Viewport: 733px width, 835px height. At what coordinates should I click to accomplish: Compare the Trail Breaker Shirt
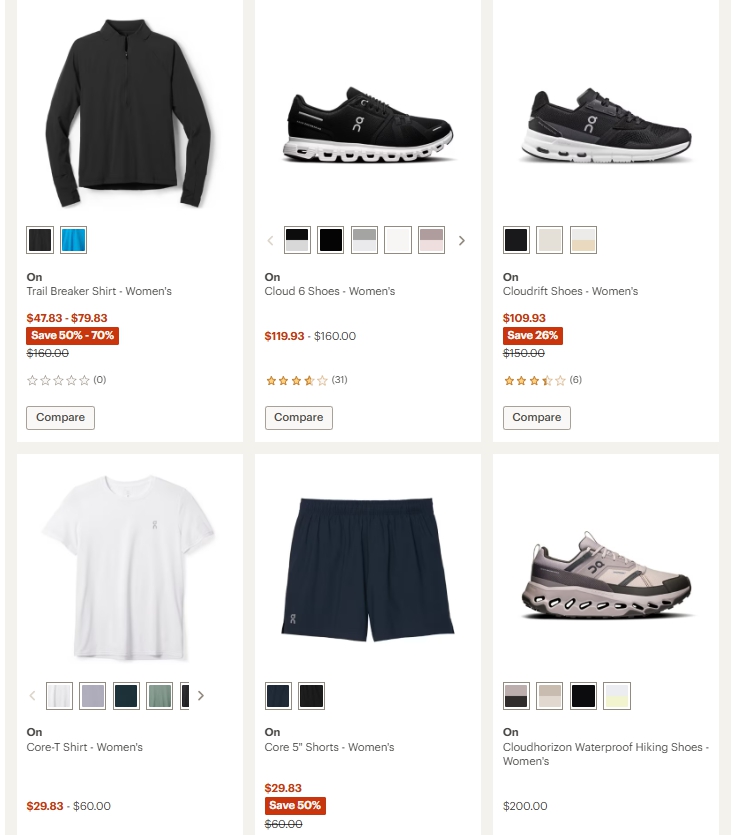point(60,417)
